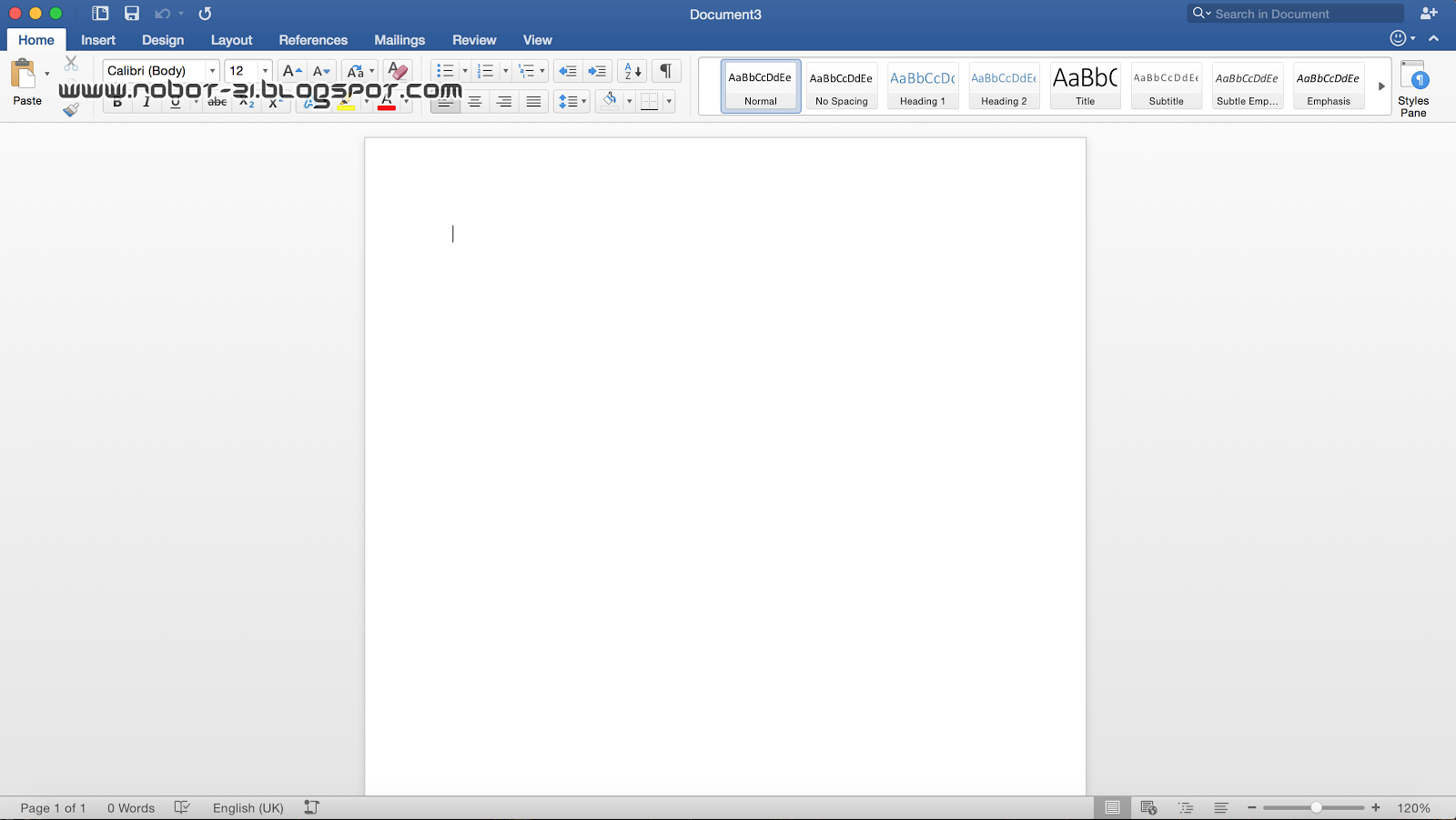
Task: Clear all formatting with the eraser A icon
Action: 398,71
